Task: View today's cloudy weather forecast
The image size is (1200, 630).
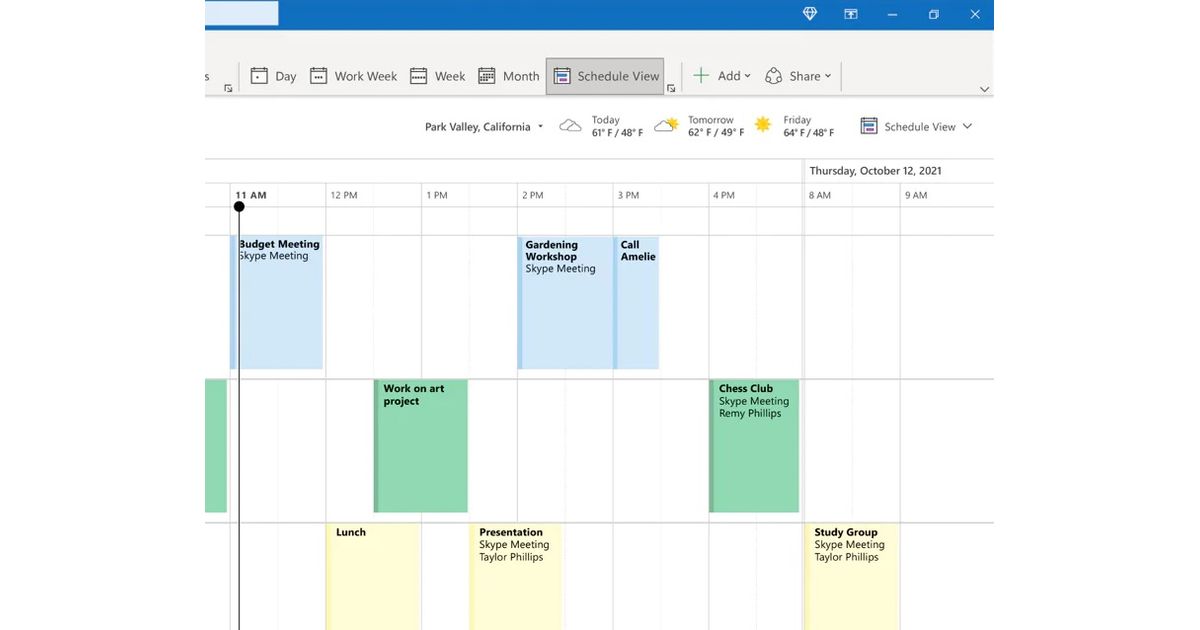Action: 601,126
